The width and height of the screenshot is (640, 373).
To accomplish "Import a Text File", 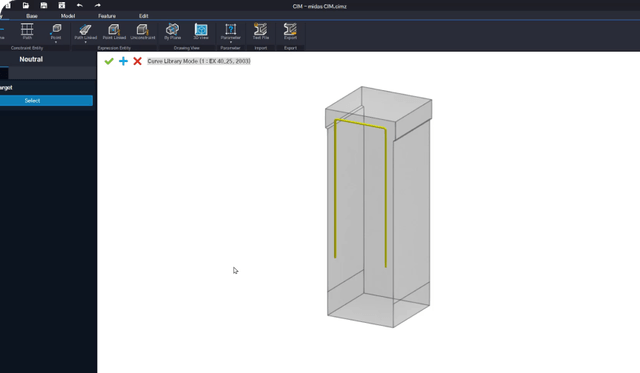I will 260,31.
